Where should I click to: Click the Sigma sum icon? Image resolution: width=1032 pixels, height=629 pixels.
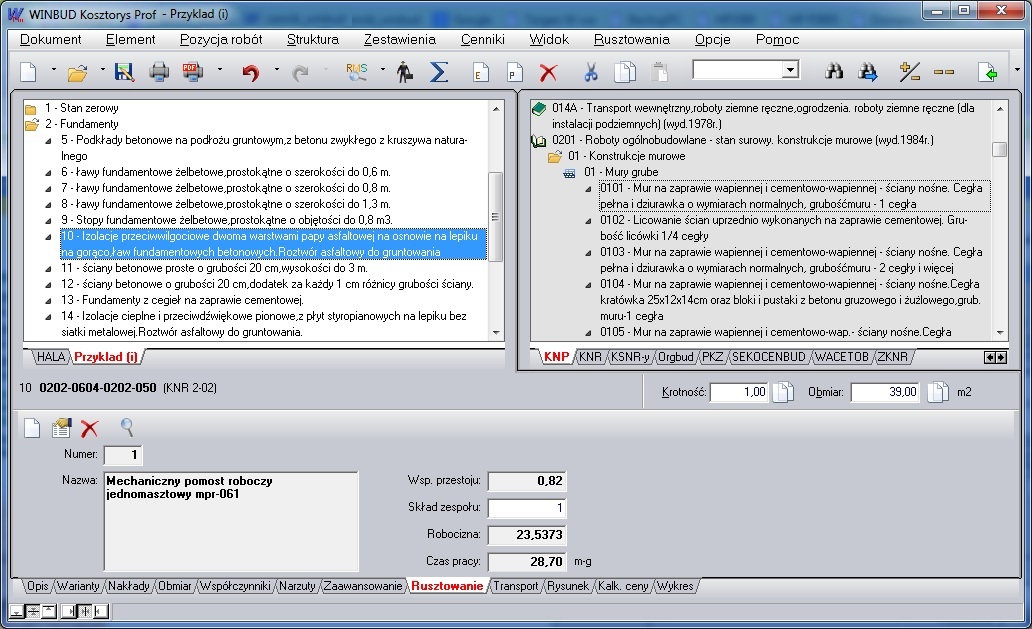click(x=439, y=72)
